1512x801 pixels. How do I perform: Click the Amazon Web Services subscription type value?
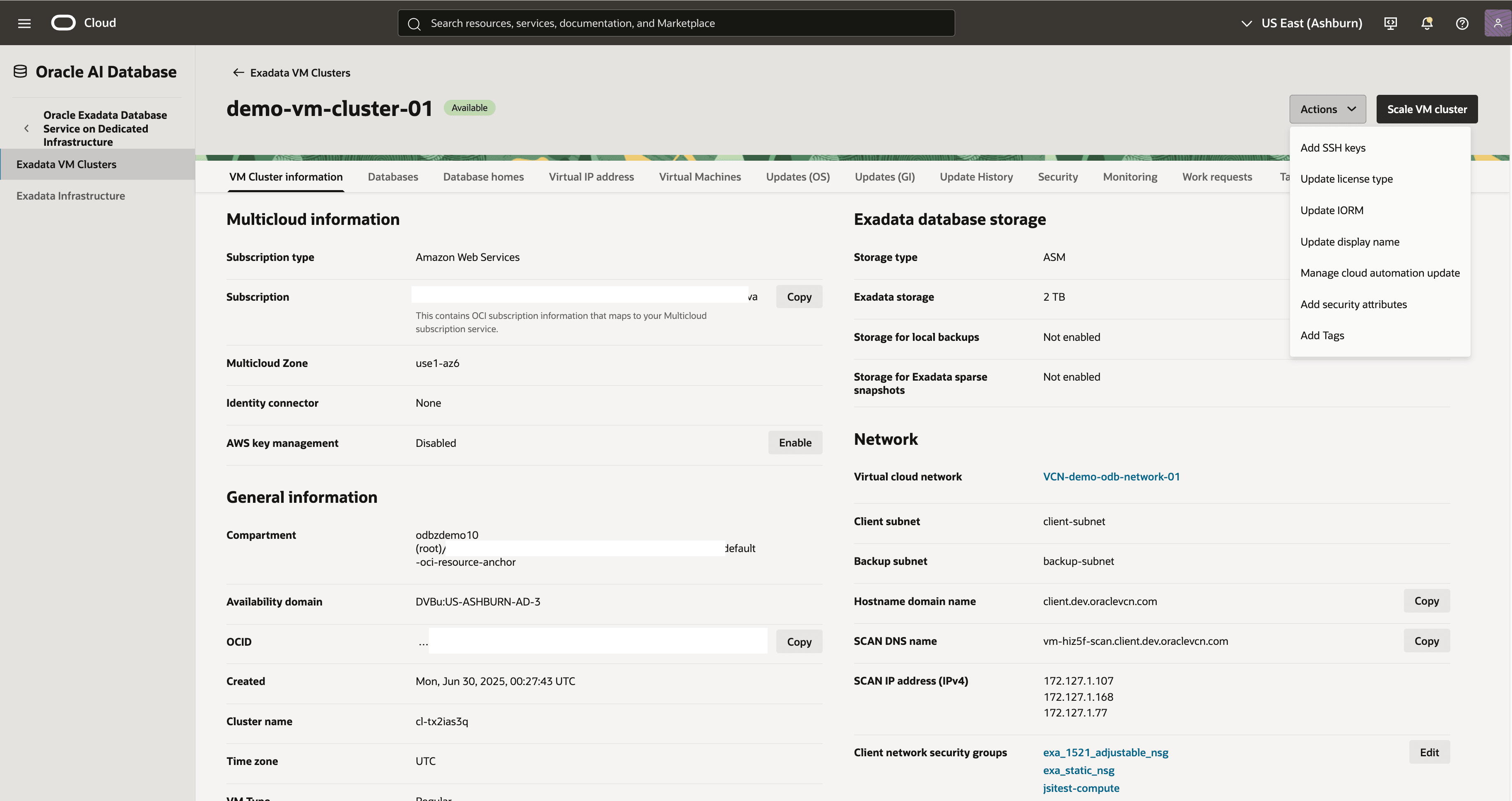[467, 257]
